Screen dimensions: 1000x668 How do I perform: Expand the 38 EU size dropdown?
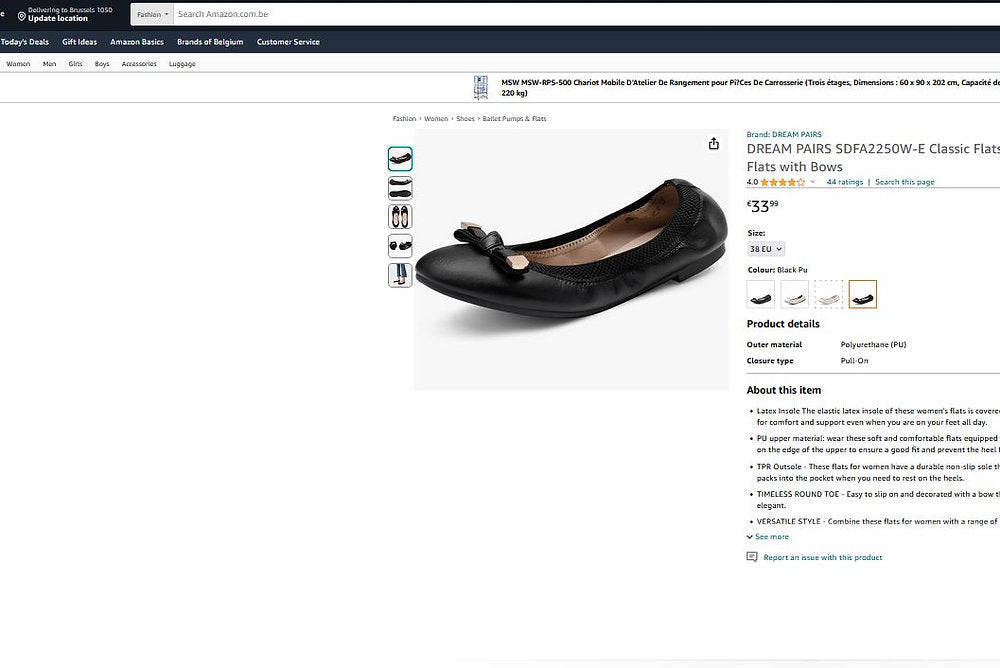[x=765, y=248]
